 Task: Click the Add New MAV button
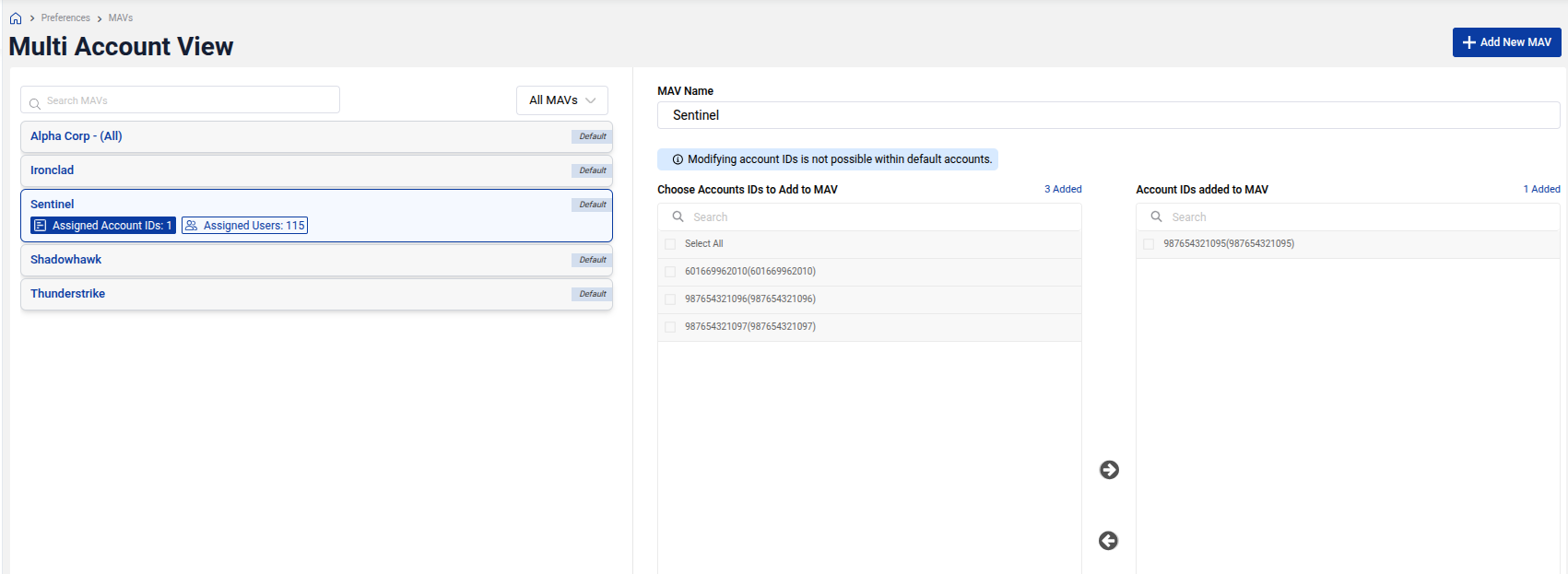pos(1506,42)
